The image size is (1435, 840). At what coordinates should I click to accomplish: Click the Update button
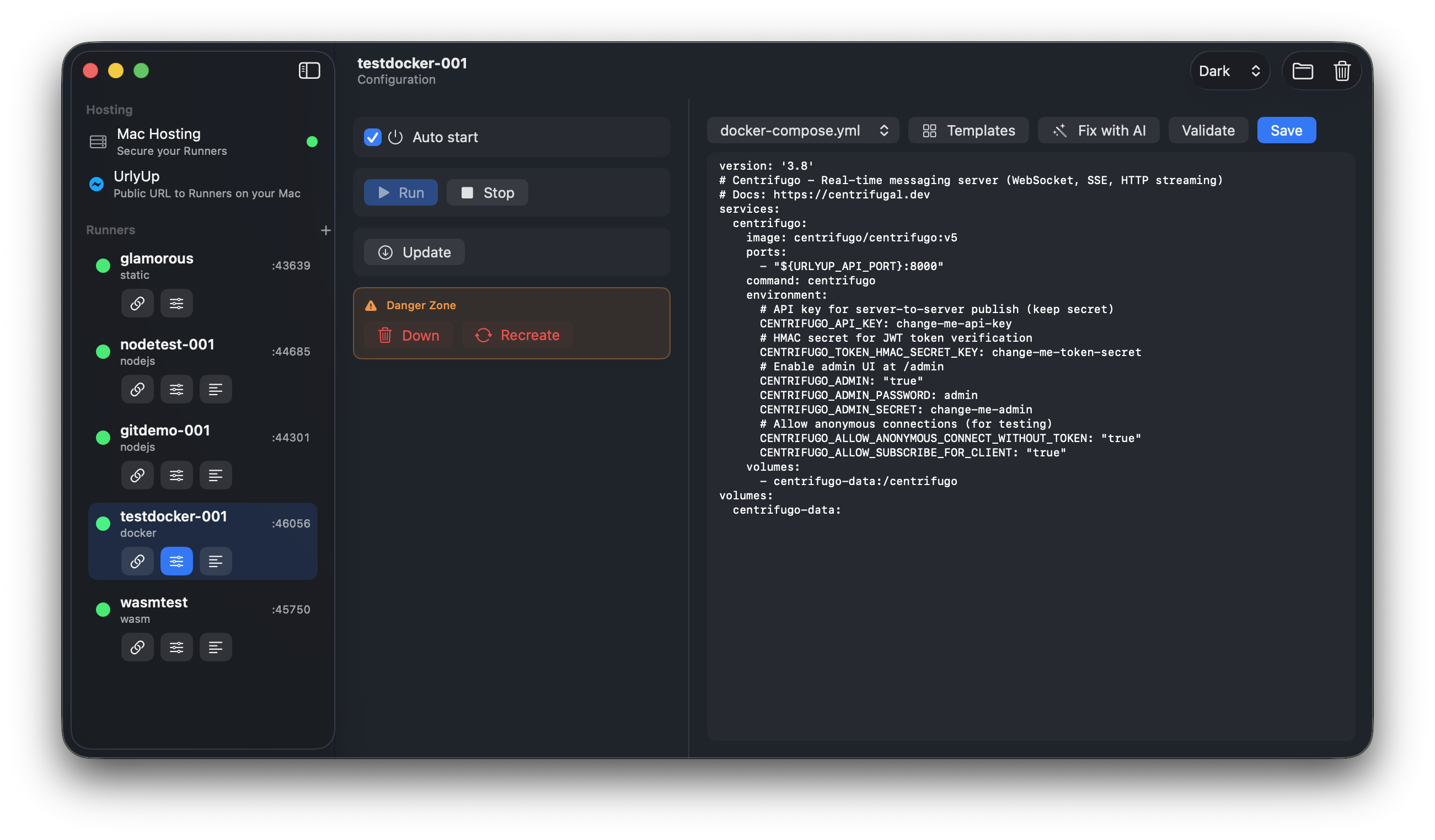pyautogui.click(x=414, y=252)
